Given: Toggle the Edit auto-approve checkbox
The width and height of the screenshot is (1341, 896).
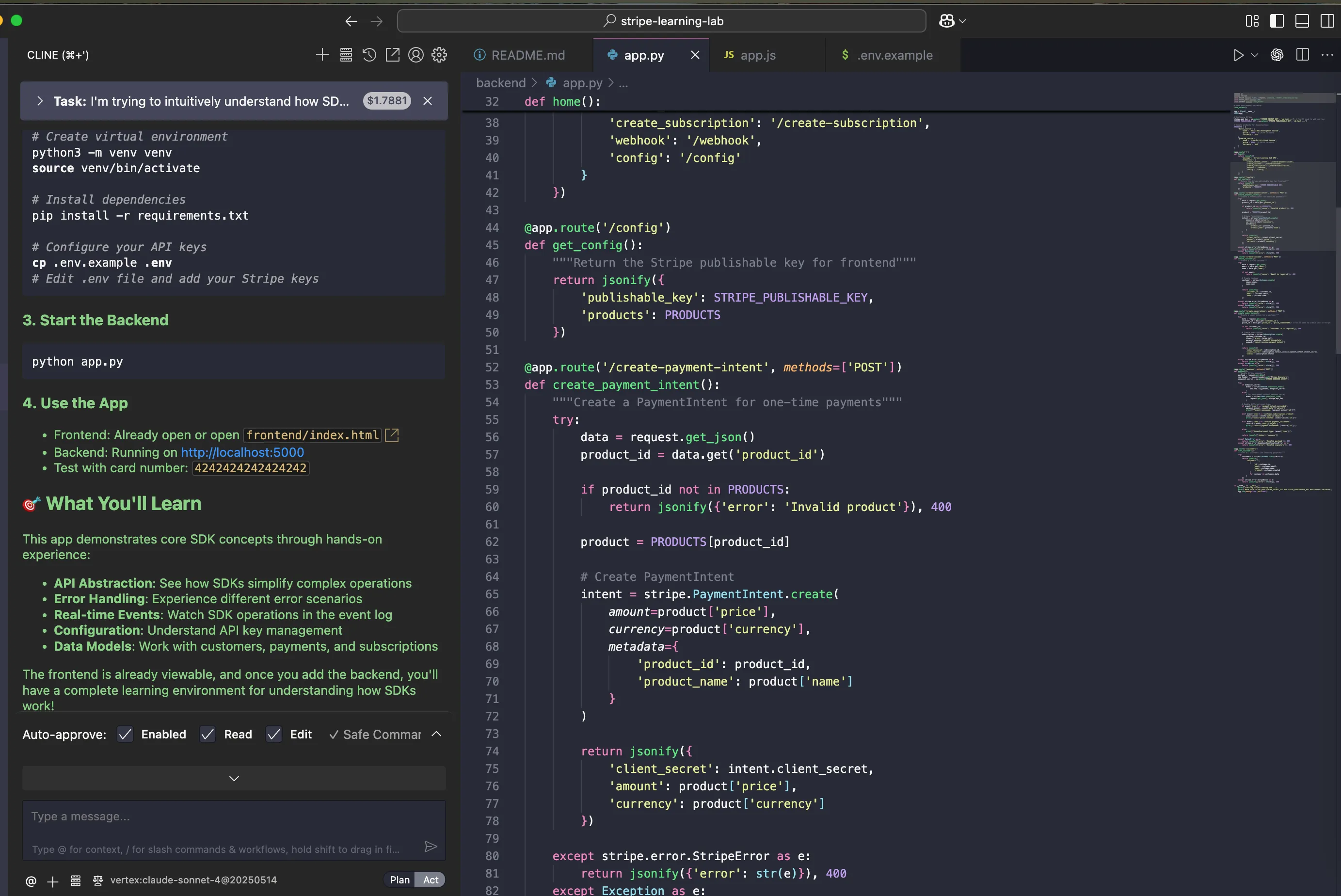Looking at the screenshot, I should (x=274, y=734).
